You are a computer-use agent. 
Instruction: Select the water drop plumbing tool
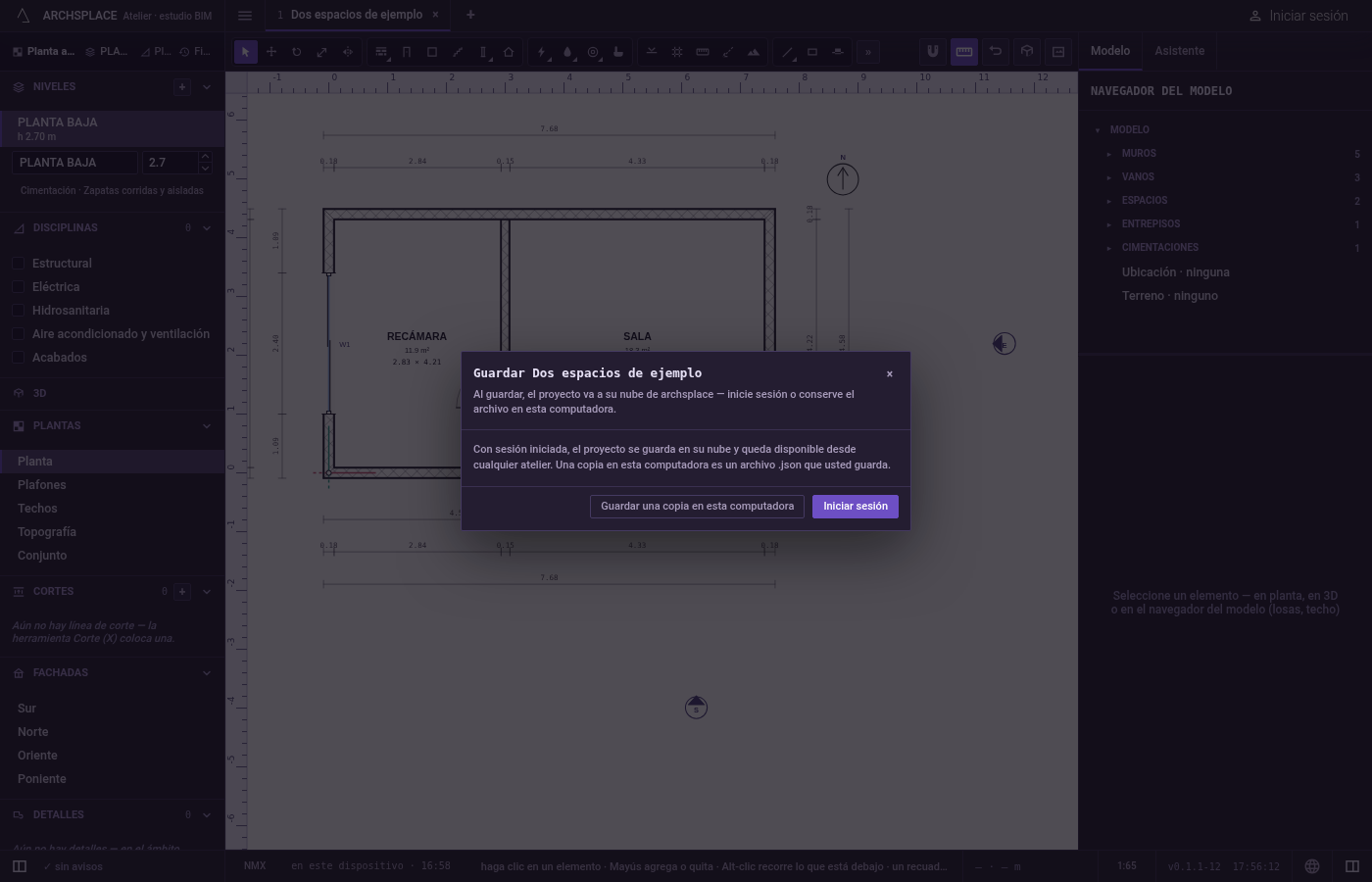(x=567, y=52)
